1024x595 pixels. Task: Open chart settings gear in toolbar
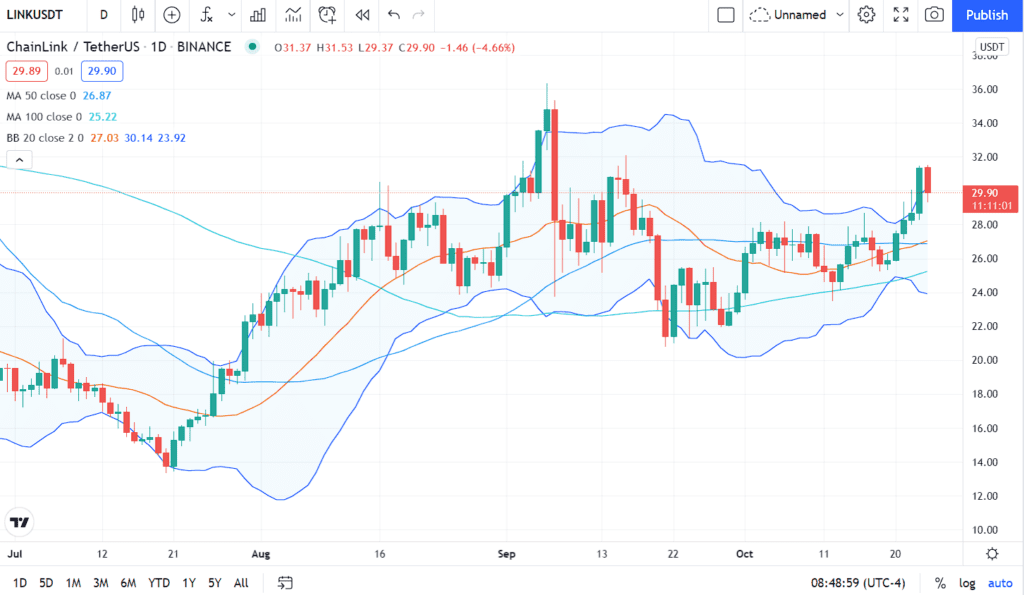(x=866, y=14)
